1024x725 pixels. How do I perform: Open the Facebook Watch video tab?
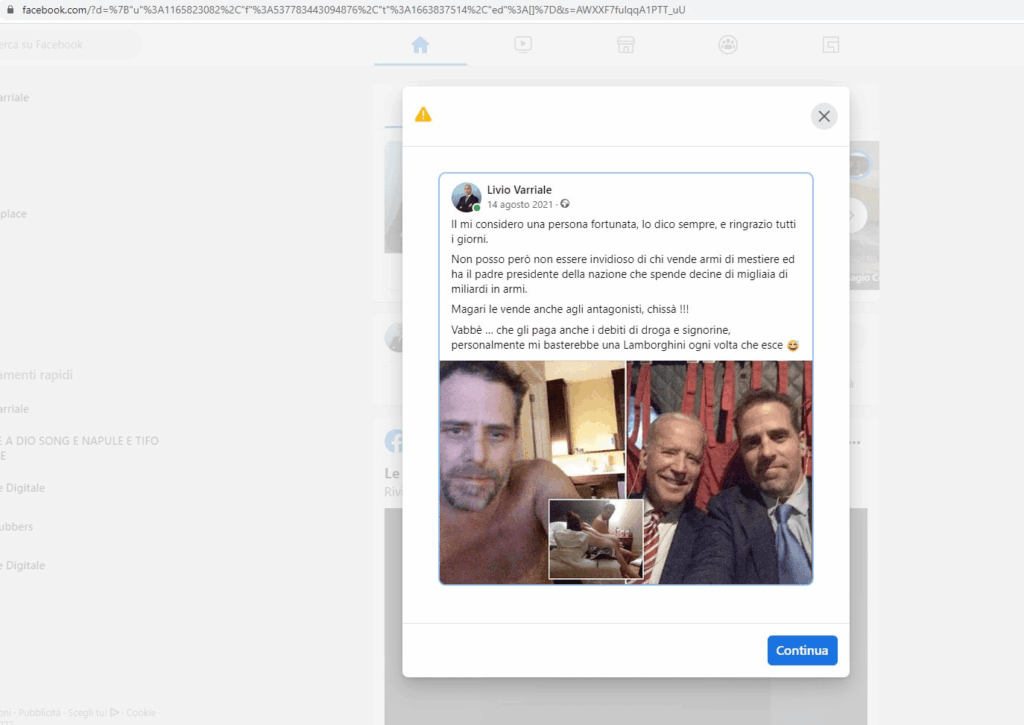pyautogui.click(x=523, y=44)
